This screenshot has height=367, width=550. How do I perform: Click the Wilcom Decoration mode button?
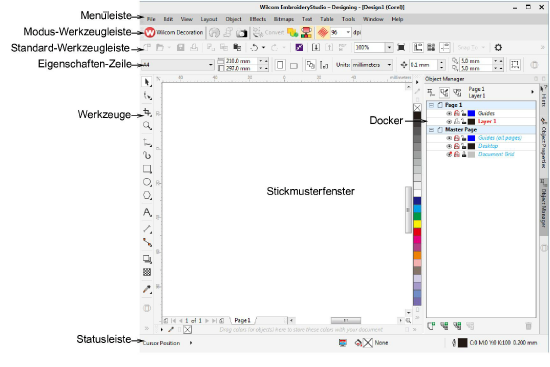pos(174,32)
